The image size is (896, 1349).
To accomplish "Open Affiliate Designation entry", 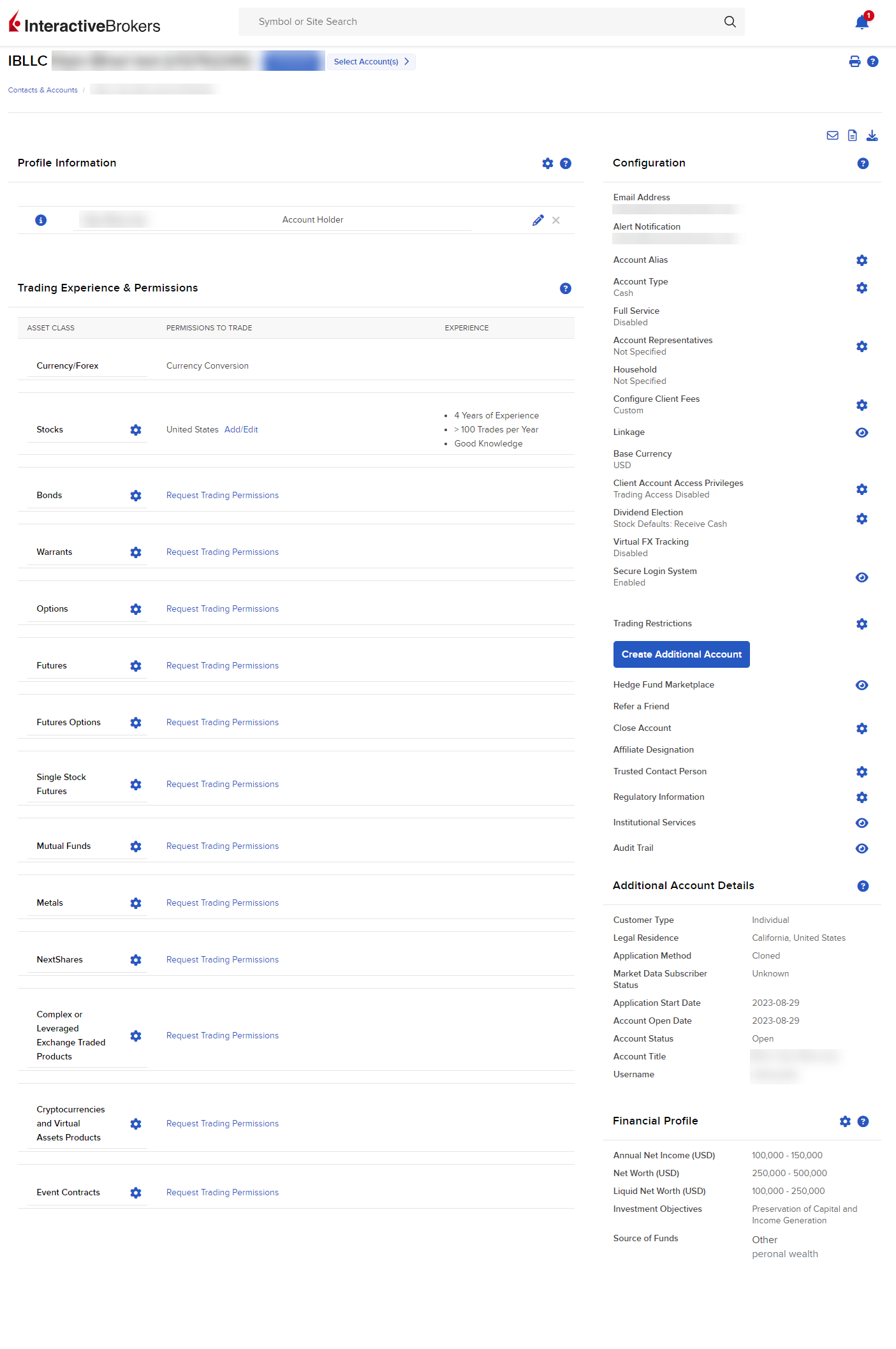I will pyautogui.click(x=654, y=749).
